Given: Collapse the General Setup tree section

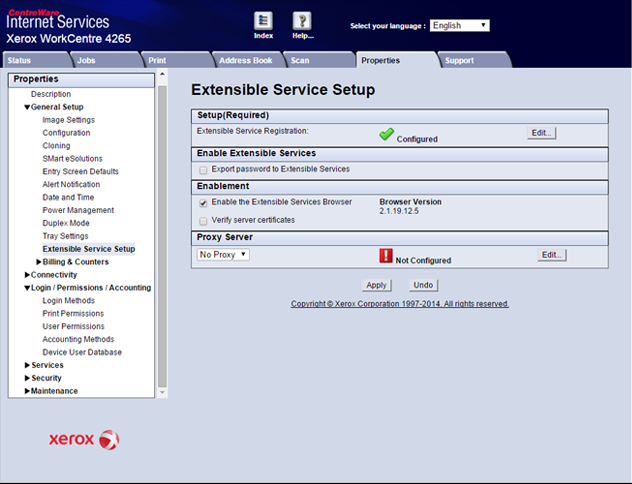Looking at the screenshot, I should 27,107.
